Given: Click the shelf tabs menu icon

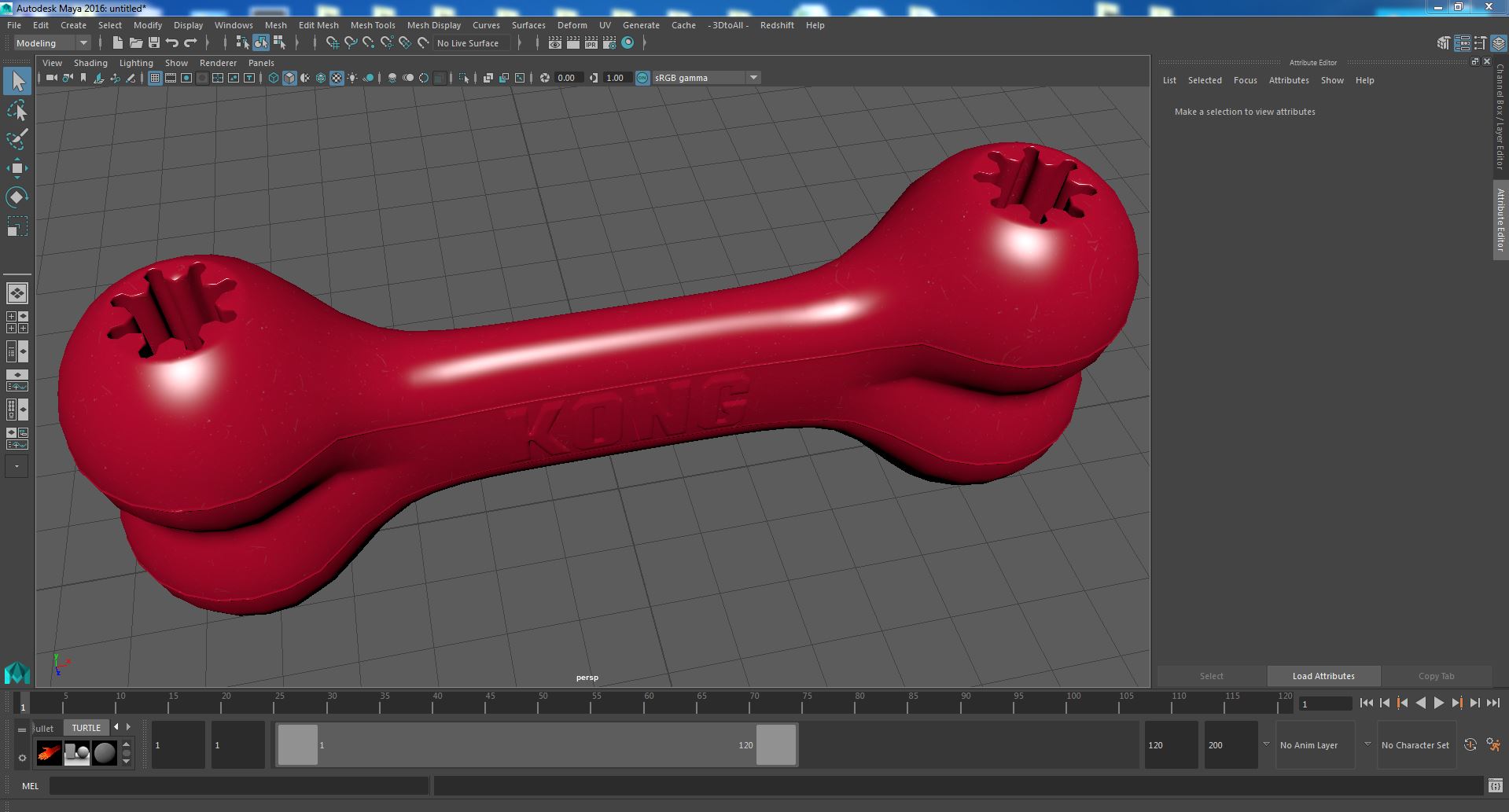Looking at the screenshot, I should (x=22, y=729).
